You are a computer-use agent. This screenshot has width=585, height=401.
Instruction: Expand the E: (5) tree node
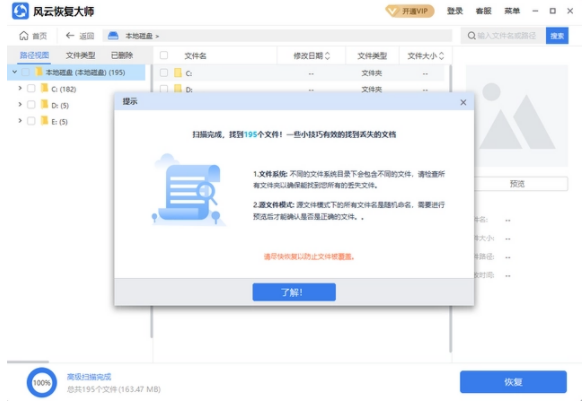(x=20, y=121)
